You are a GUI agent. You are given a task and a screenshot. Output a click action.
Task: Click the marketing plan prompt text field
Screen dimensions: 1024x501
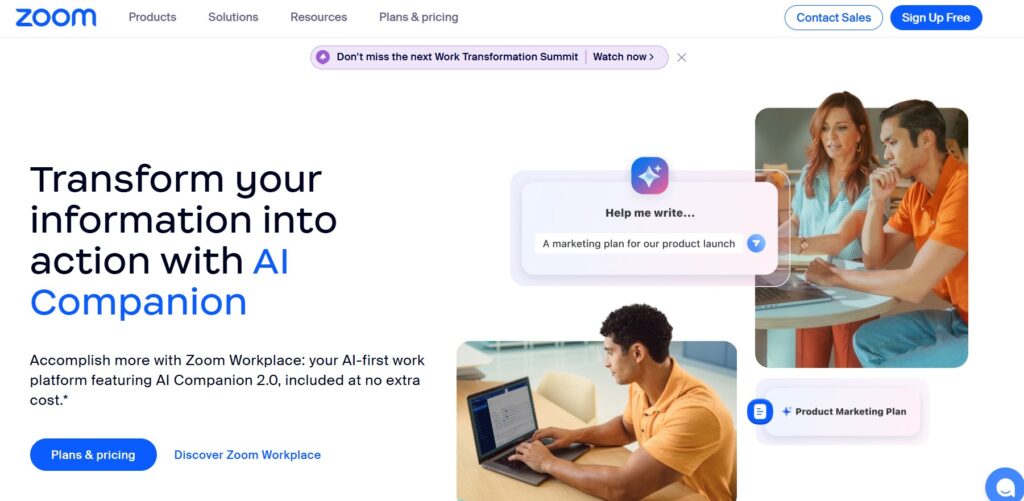coord(639,244)
